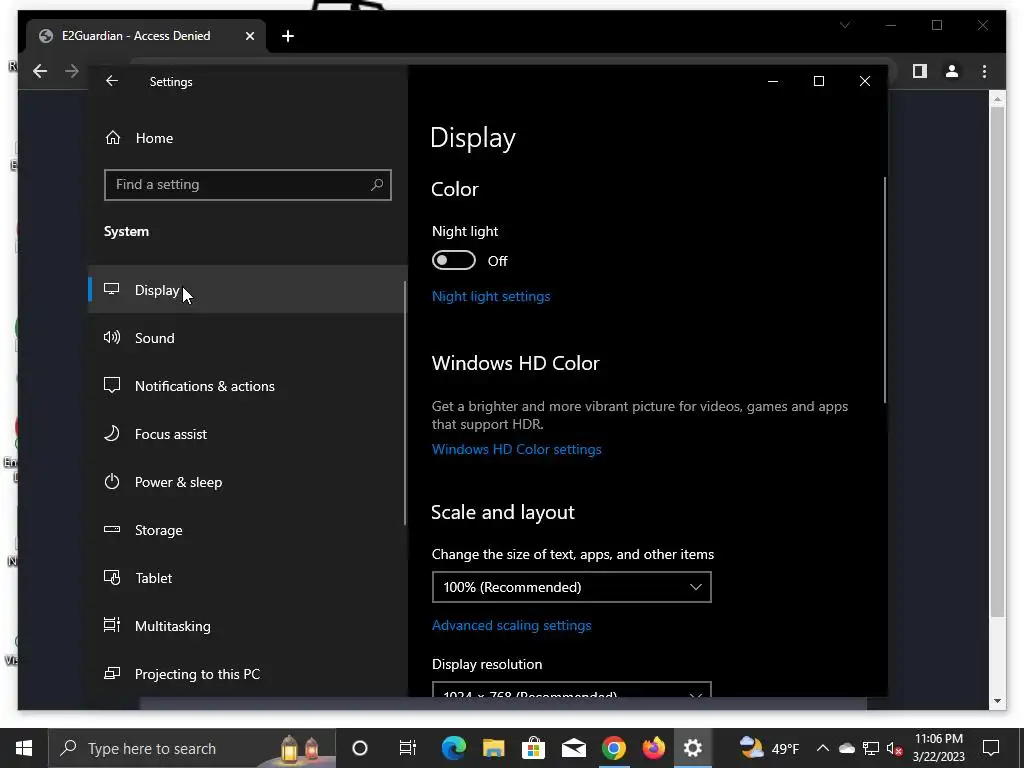The image size is (1024, 768).
Task: Maximize the Settings window
Action: click(x=819, y=81)
